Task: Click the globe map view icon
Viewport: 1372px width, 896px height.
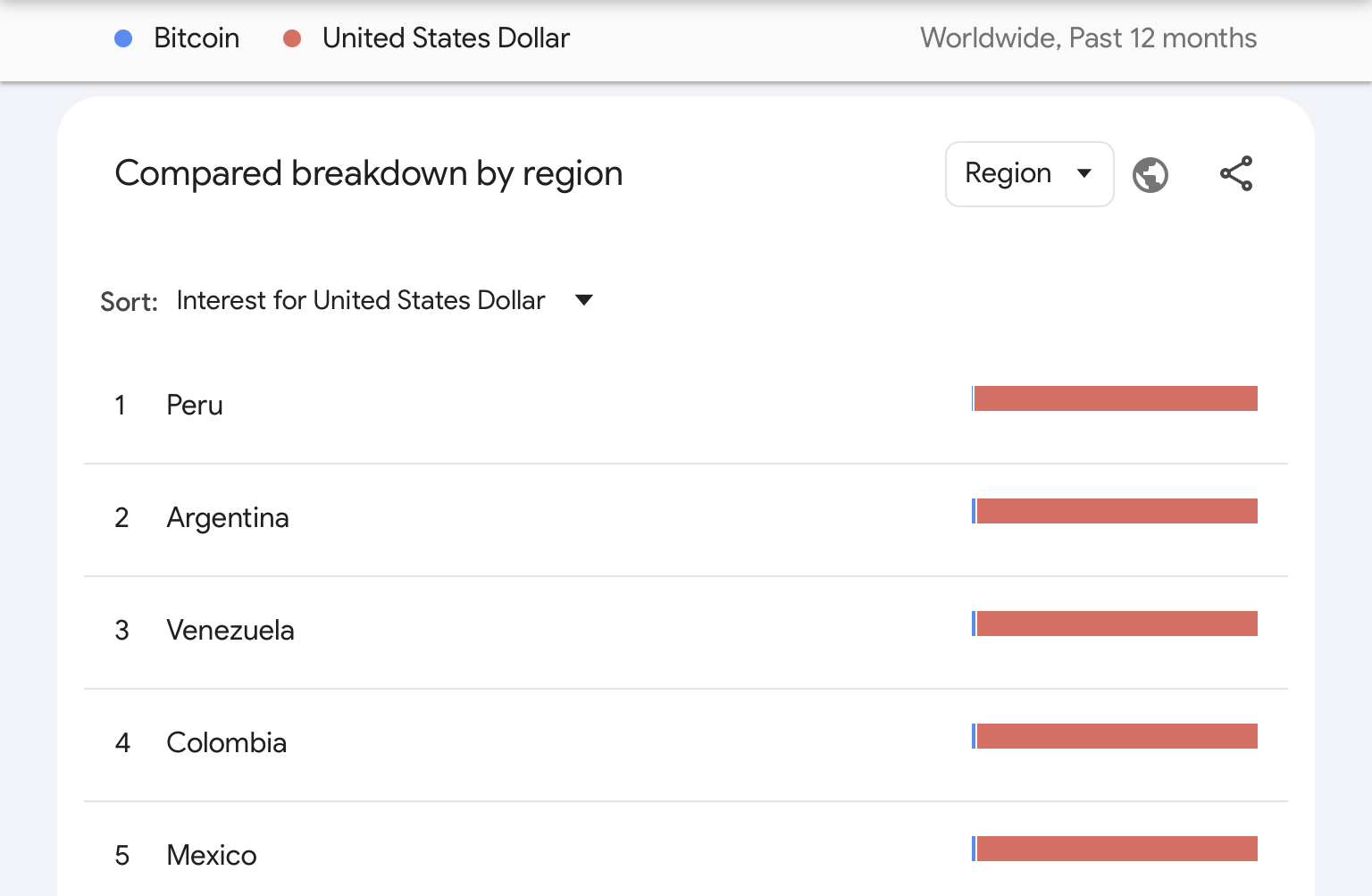Action: point(1150,174)
